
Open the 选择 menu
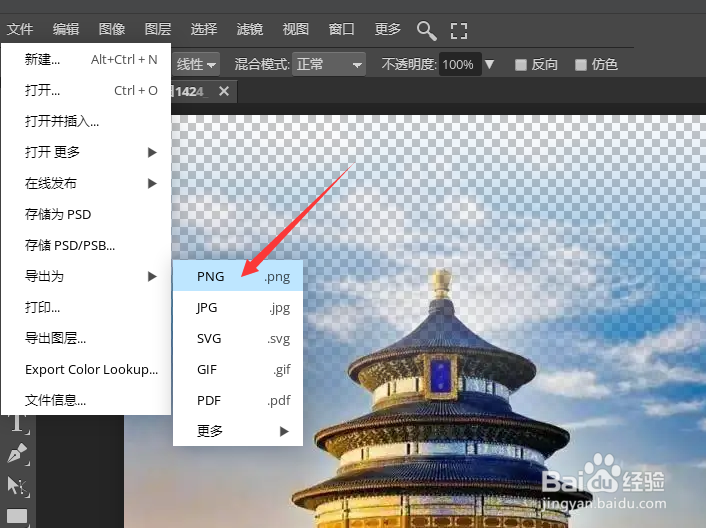[x=204, y=29]
